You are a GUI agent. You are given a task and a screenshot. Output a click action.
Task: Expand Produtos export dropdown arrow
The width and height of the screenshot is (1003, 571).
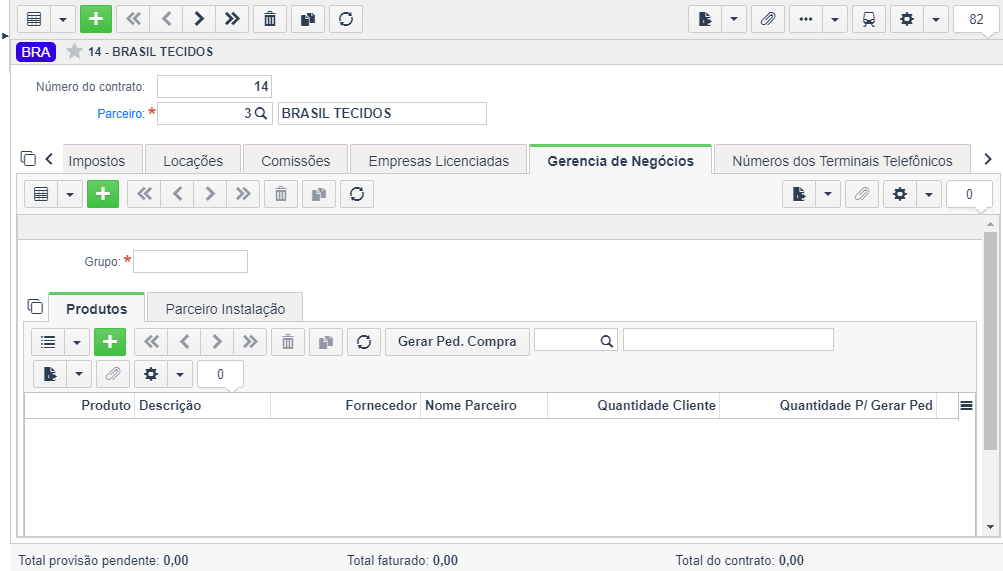(79, 374)
